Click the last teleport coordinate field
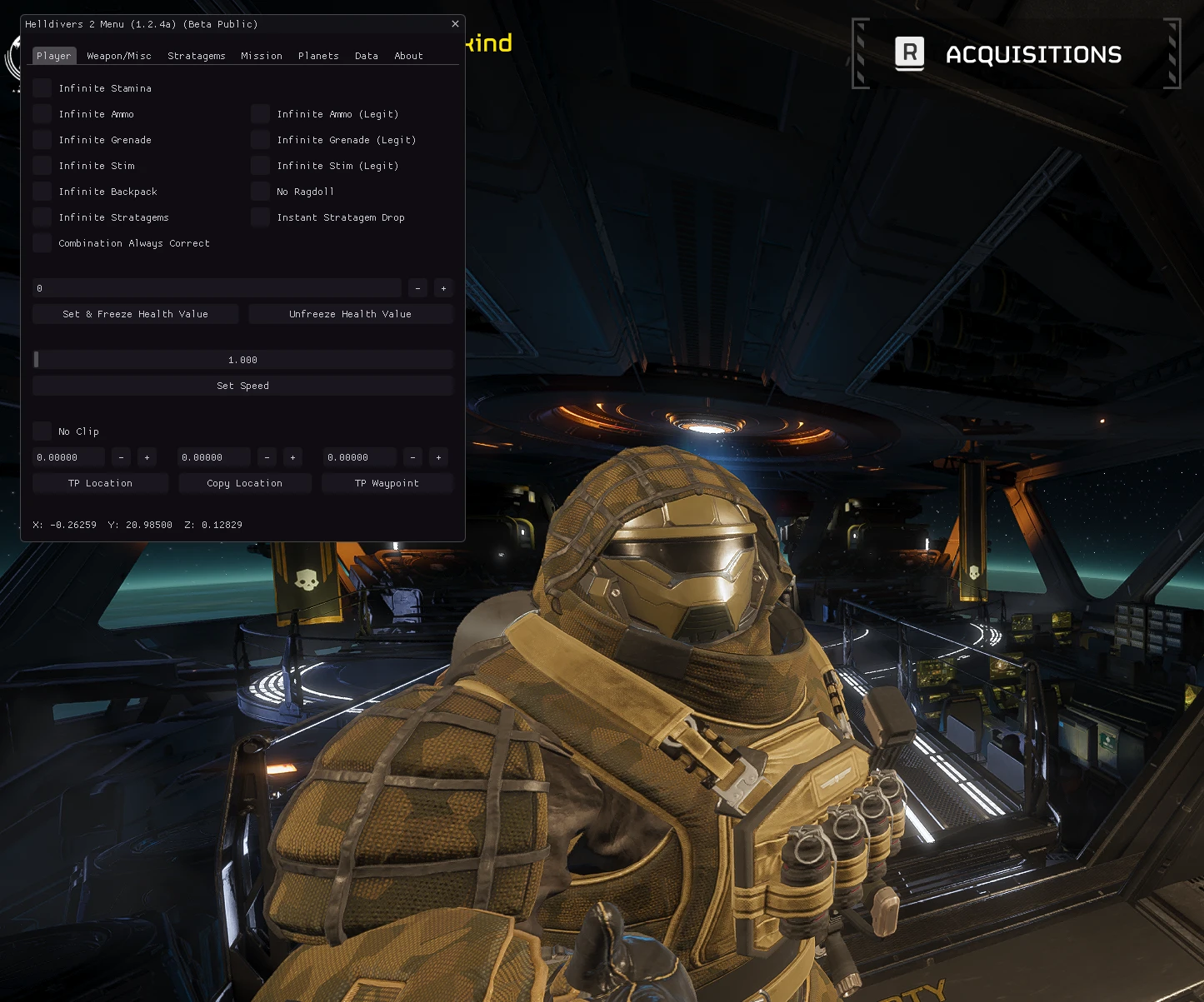Viewport: 1204px width, 1002px height. pos(360,457)
